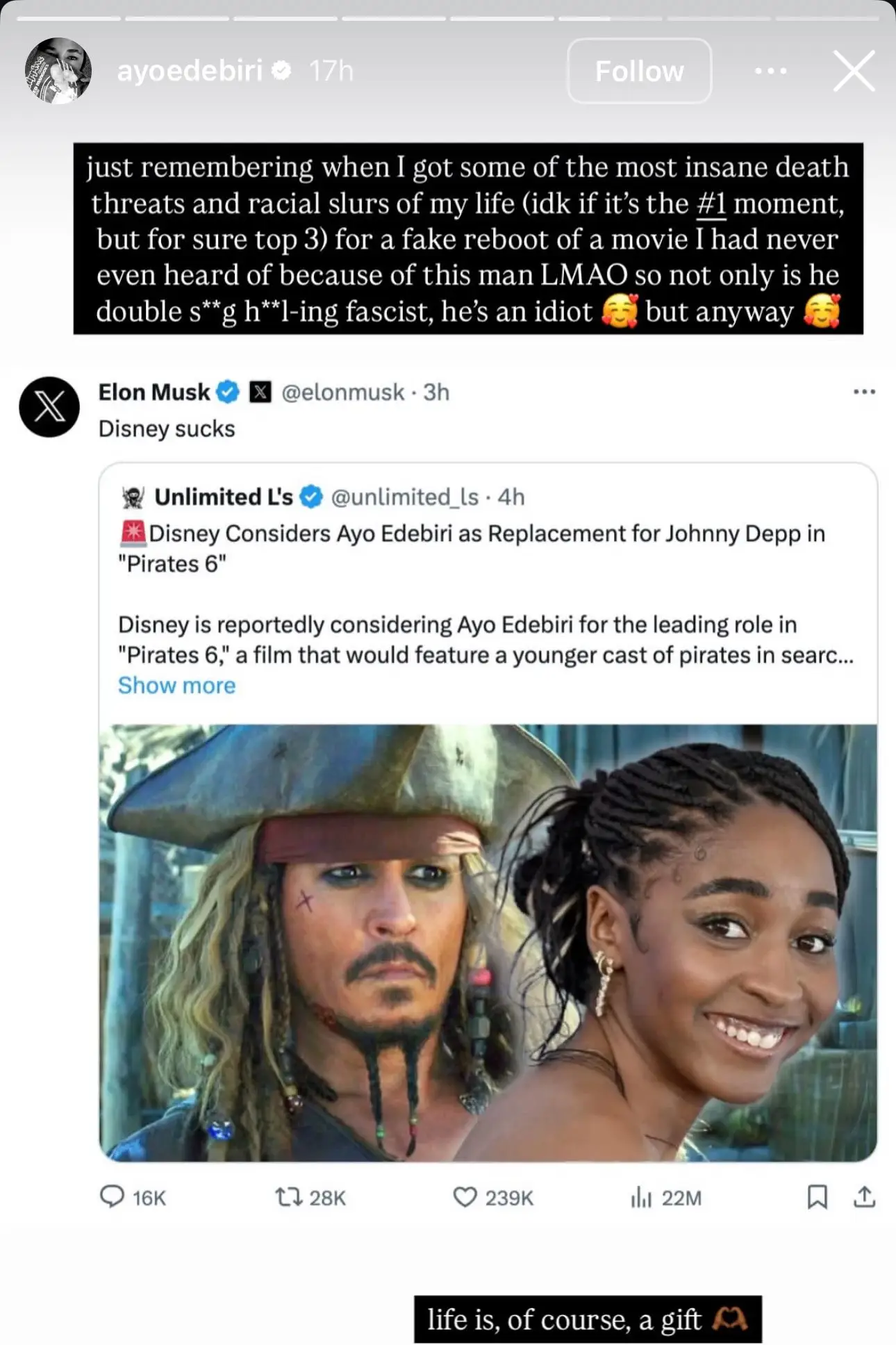The image size is (896, 1345).
Task: Open the three-dot menu on Elon's tweet
Action: 863,392
